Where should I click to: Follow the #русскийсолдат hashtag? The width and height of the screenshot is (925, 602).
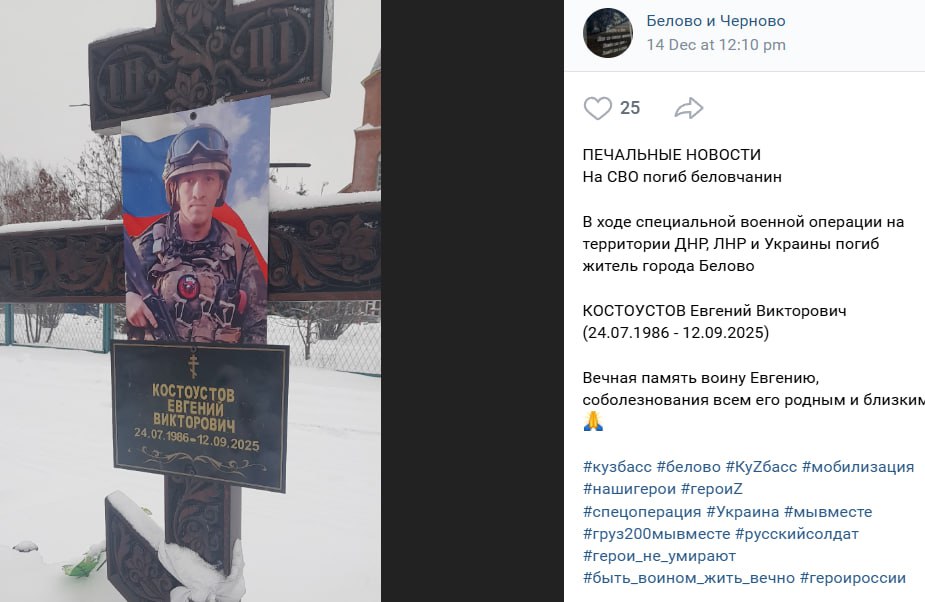coord(796,534)
